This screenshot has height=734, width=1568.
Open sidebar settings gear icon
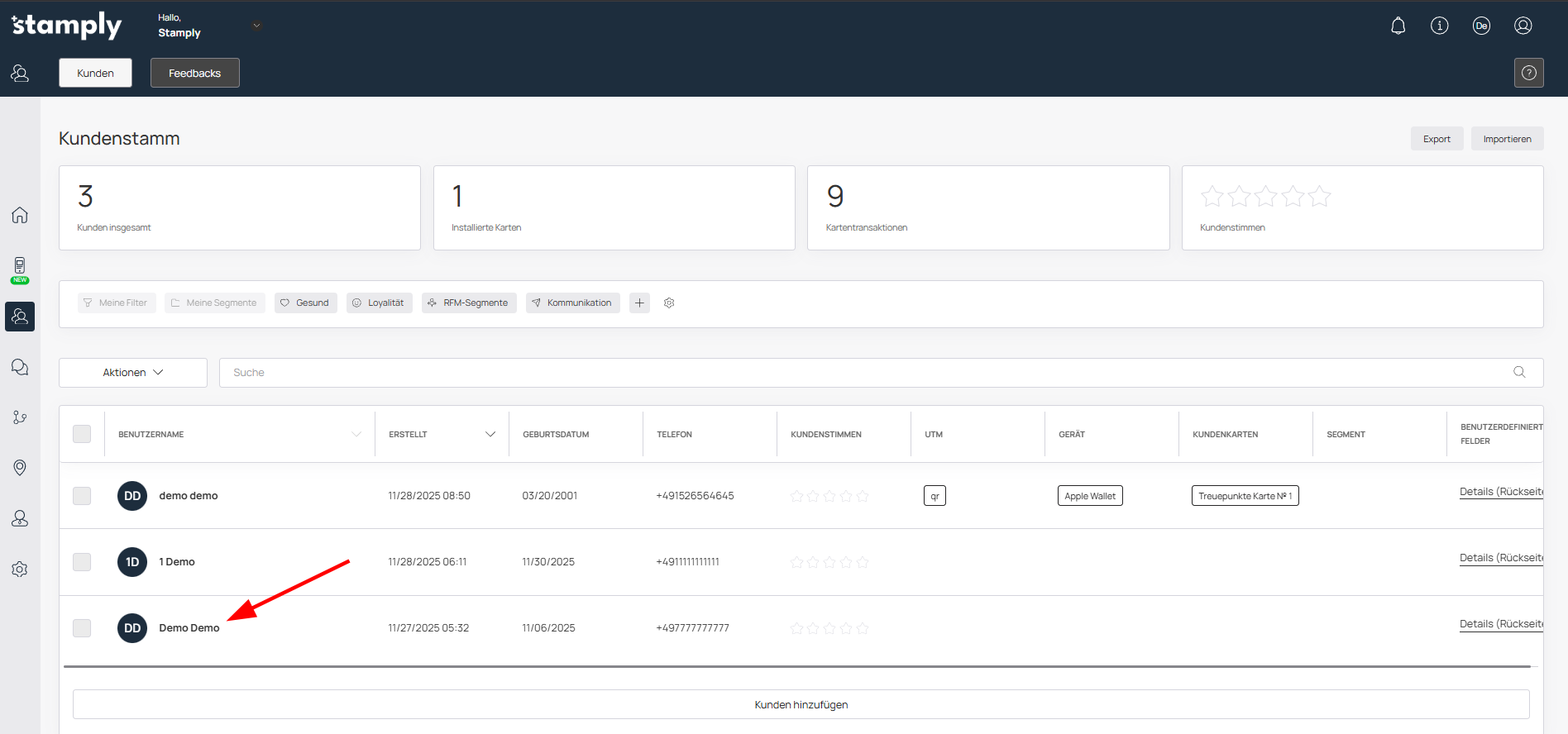(20, 570)
